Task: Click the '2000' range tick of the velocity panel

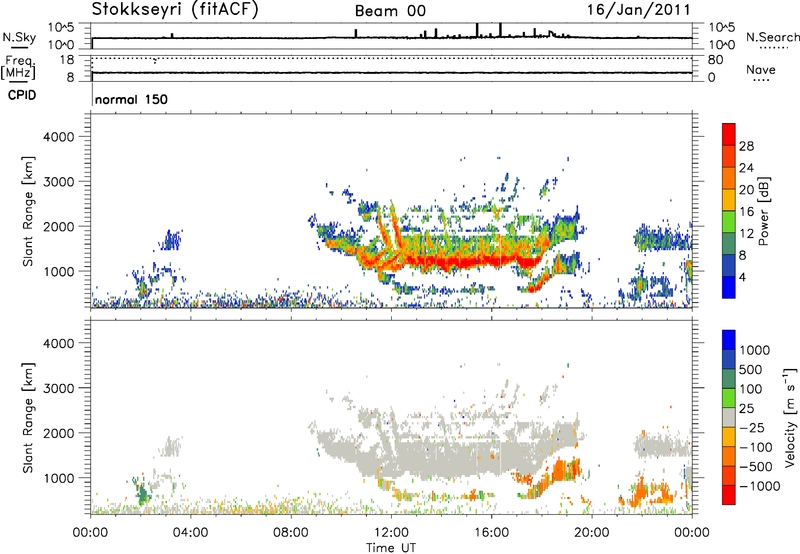Action: pos(58,433)
